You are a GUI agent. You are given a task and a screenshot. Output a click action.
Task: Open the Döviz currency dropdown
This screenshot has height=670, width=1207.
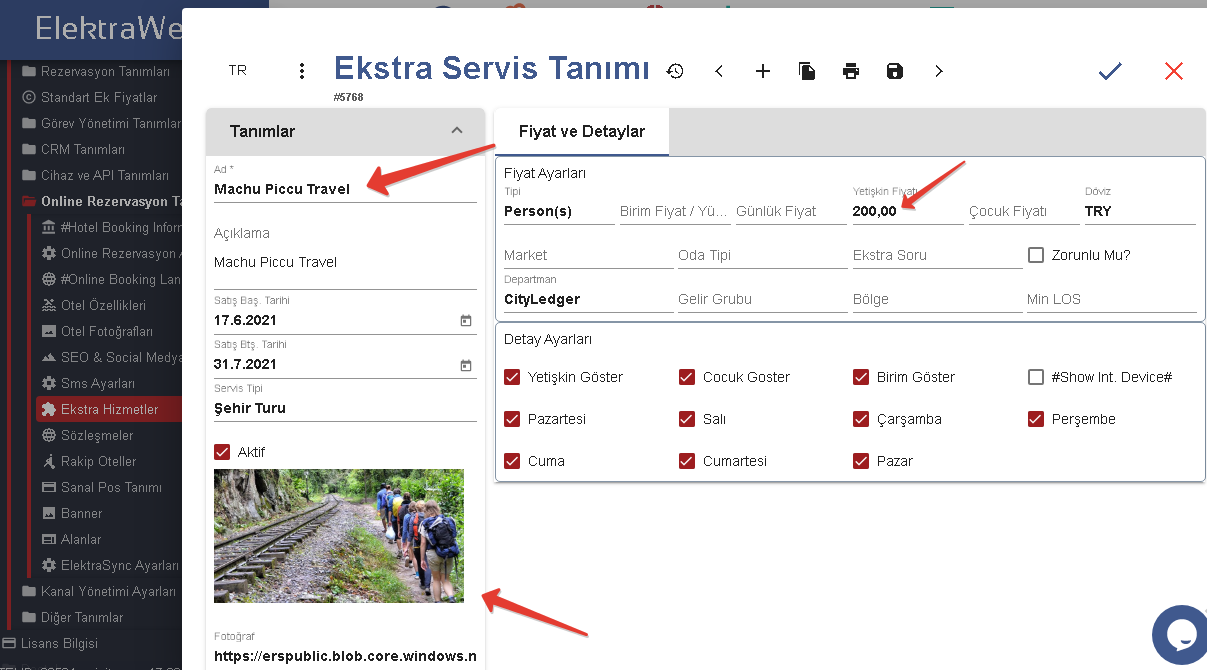pos(1139,211)
